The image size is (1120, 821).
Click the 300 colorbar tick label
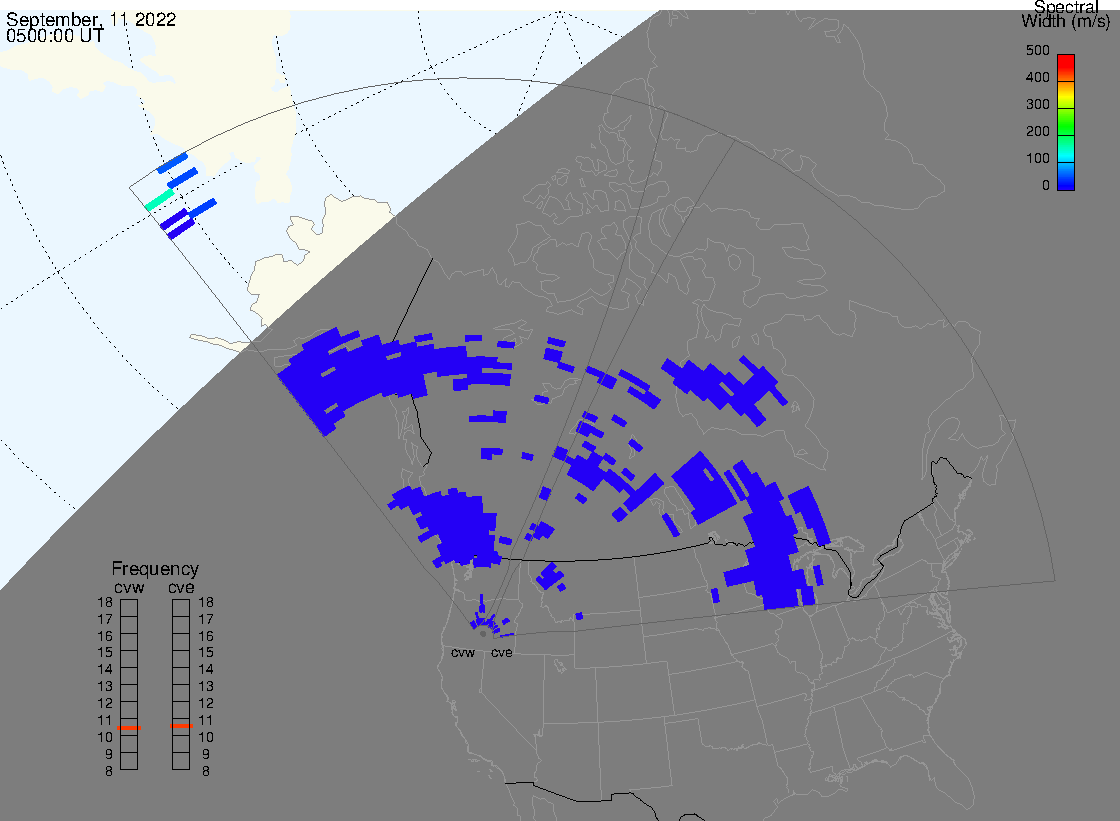coord(1037,104)
